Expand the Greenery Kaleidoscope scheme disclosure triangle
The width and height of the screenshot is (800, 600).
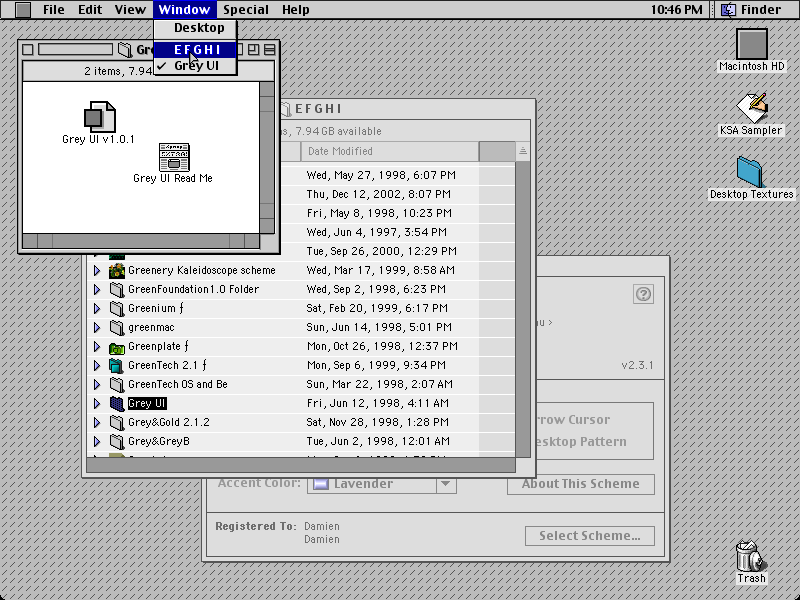(x=97, y=270)
